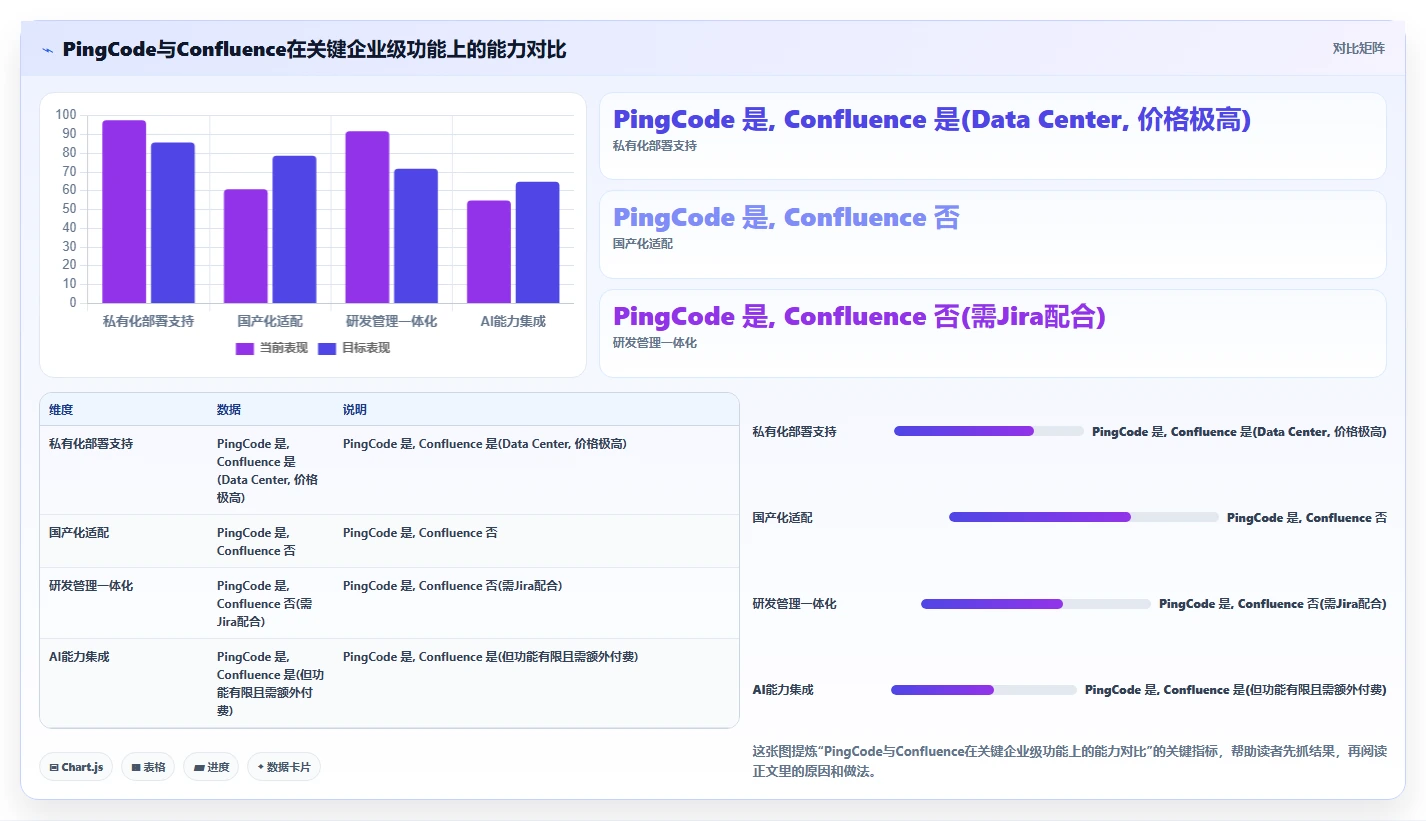This screenshot has height=821, width=1426.
Task: Toggle the 当前表现 legend item in chart
Action: click(x=271, y=348)
